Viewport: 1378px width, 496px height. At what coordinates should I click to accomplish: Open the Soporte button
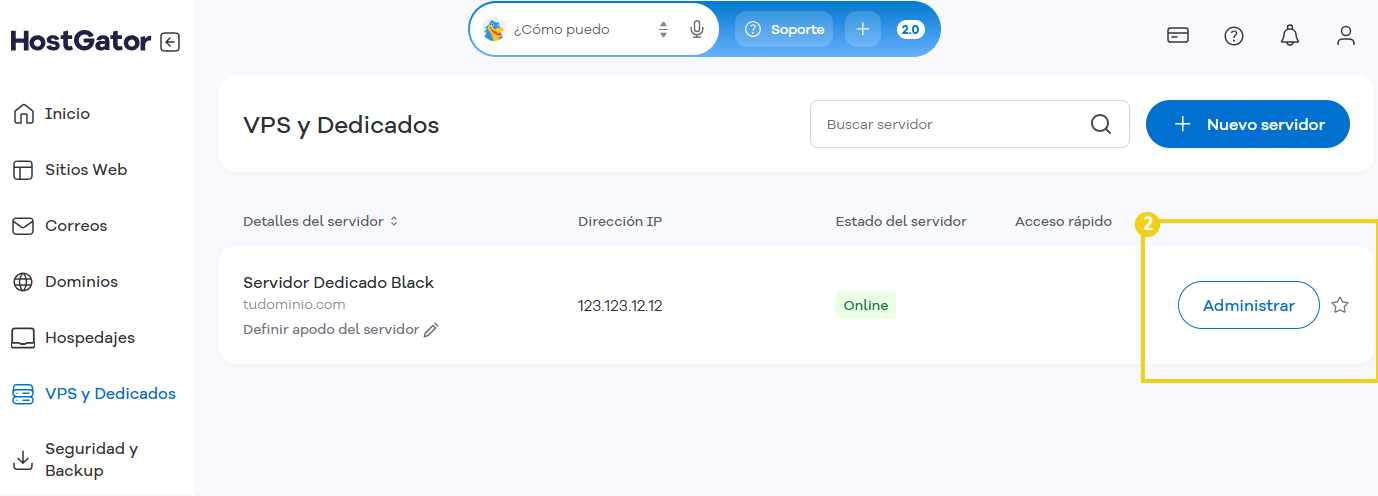click(784, 29)
